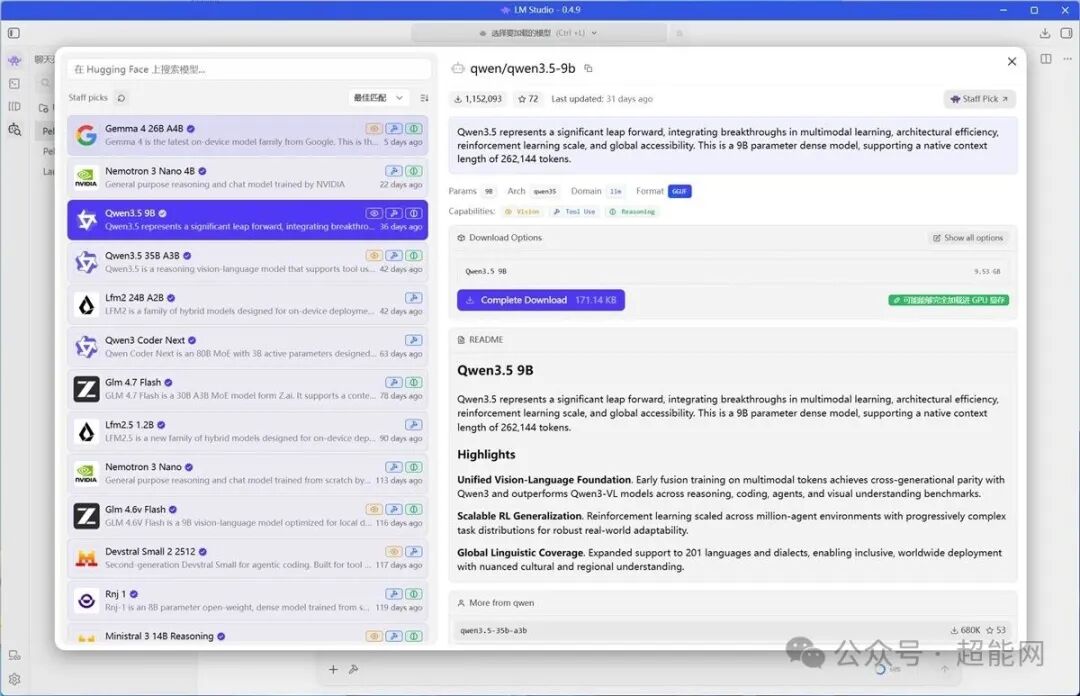Viewport: 1080px width, 696px height.
Task: Open the model loader dropdown in top bar
Action: [539, 33]
